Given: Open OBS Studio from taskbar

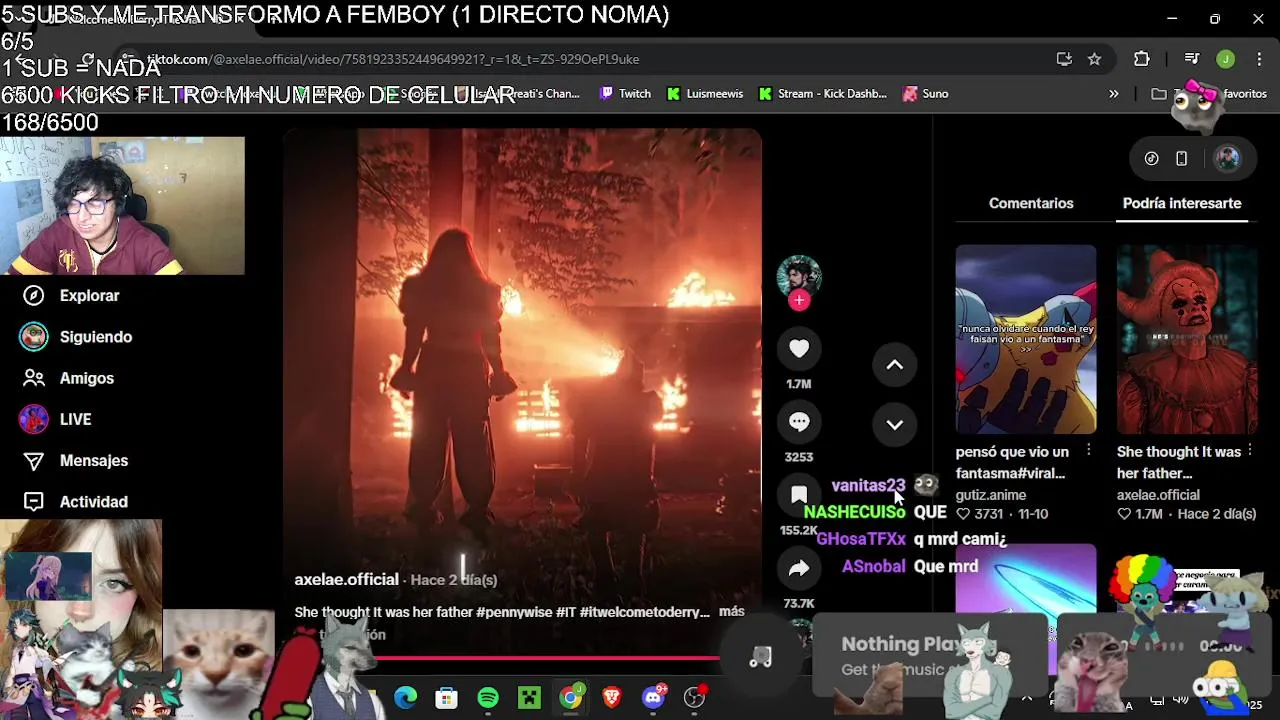Looking at the screenshot, I should [x=695, y=697].
